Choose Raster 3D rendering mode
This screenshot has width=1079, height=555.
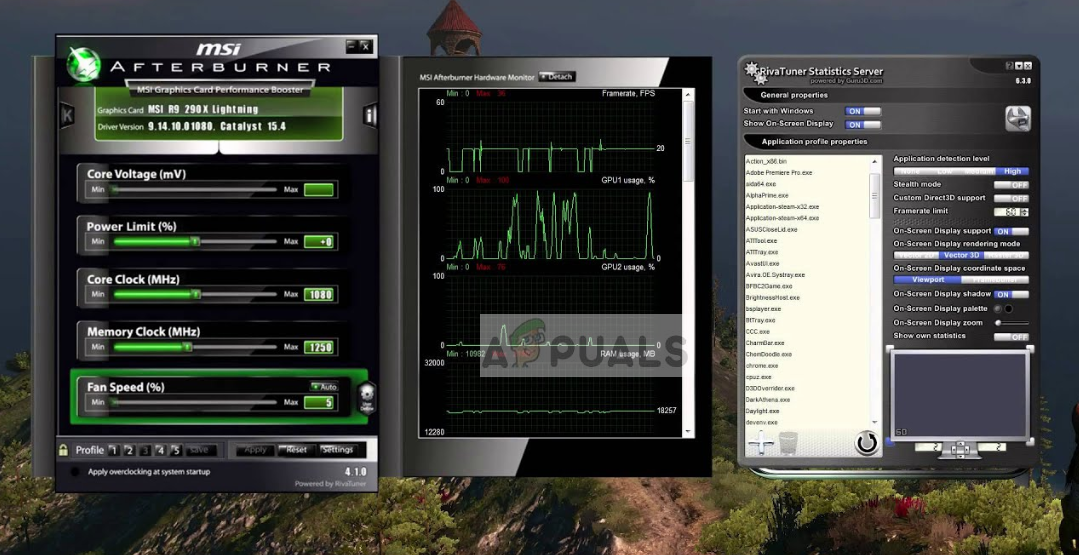tap(1007, 255)
